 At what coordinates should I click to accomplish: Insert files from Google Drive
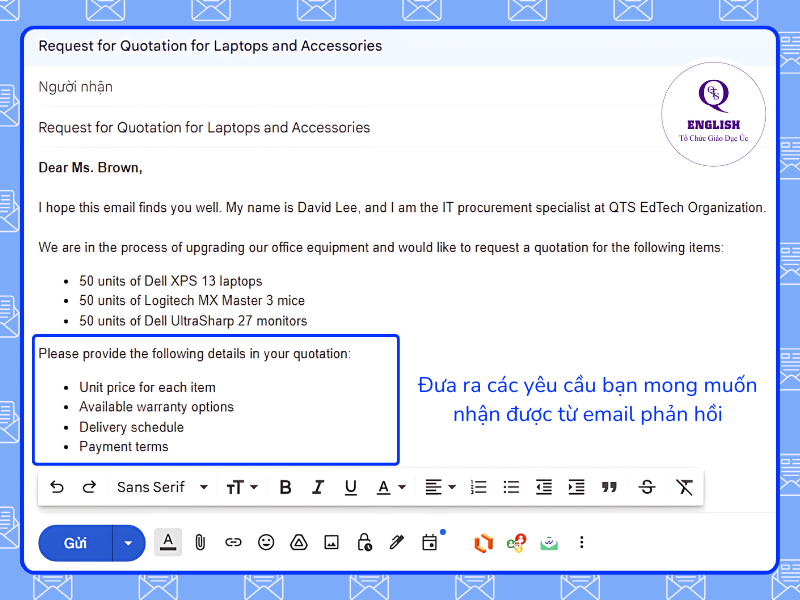click(298, 542)
